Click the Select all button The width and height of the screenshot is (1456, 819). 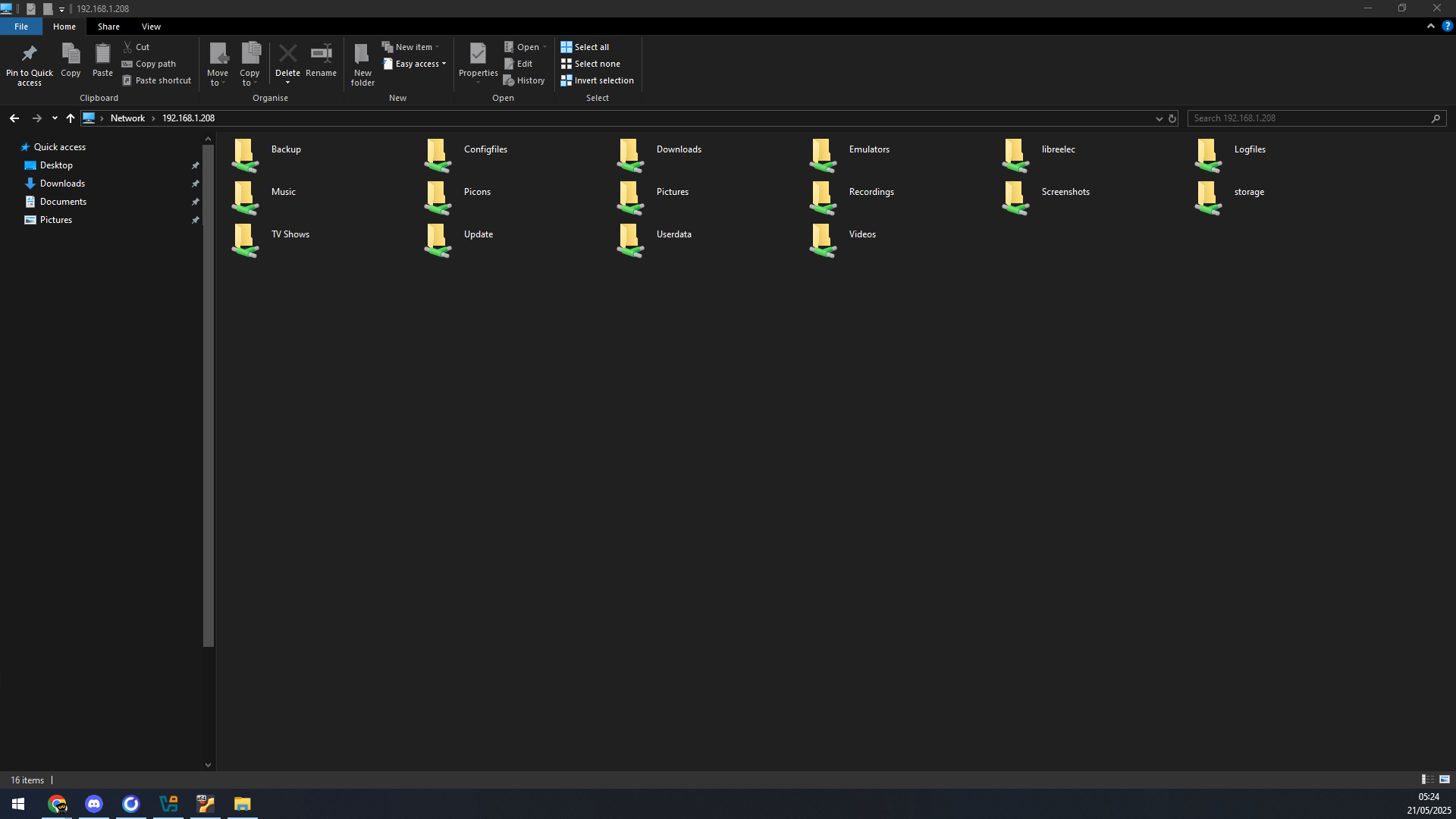click(x=585, y=47)
